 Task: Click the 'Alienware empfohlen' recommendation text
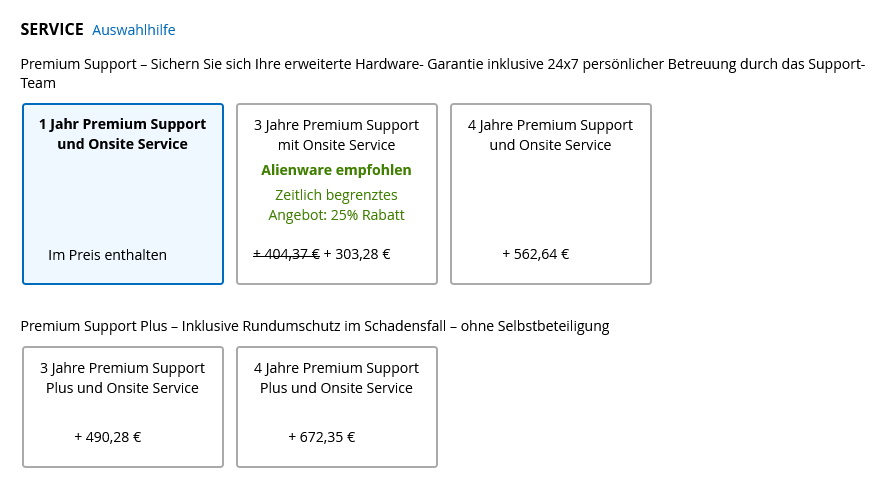[x=336, y=170]
